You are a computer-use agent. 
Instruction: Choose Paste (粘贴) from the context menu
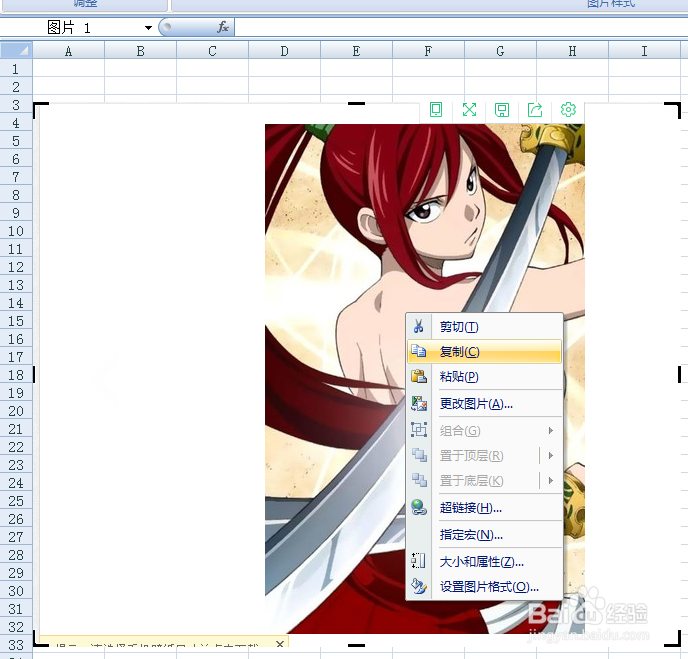(x=484, y=376)
